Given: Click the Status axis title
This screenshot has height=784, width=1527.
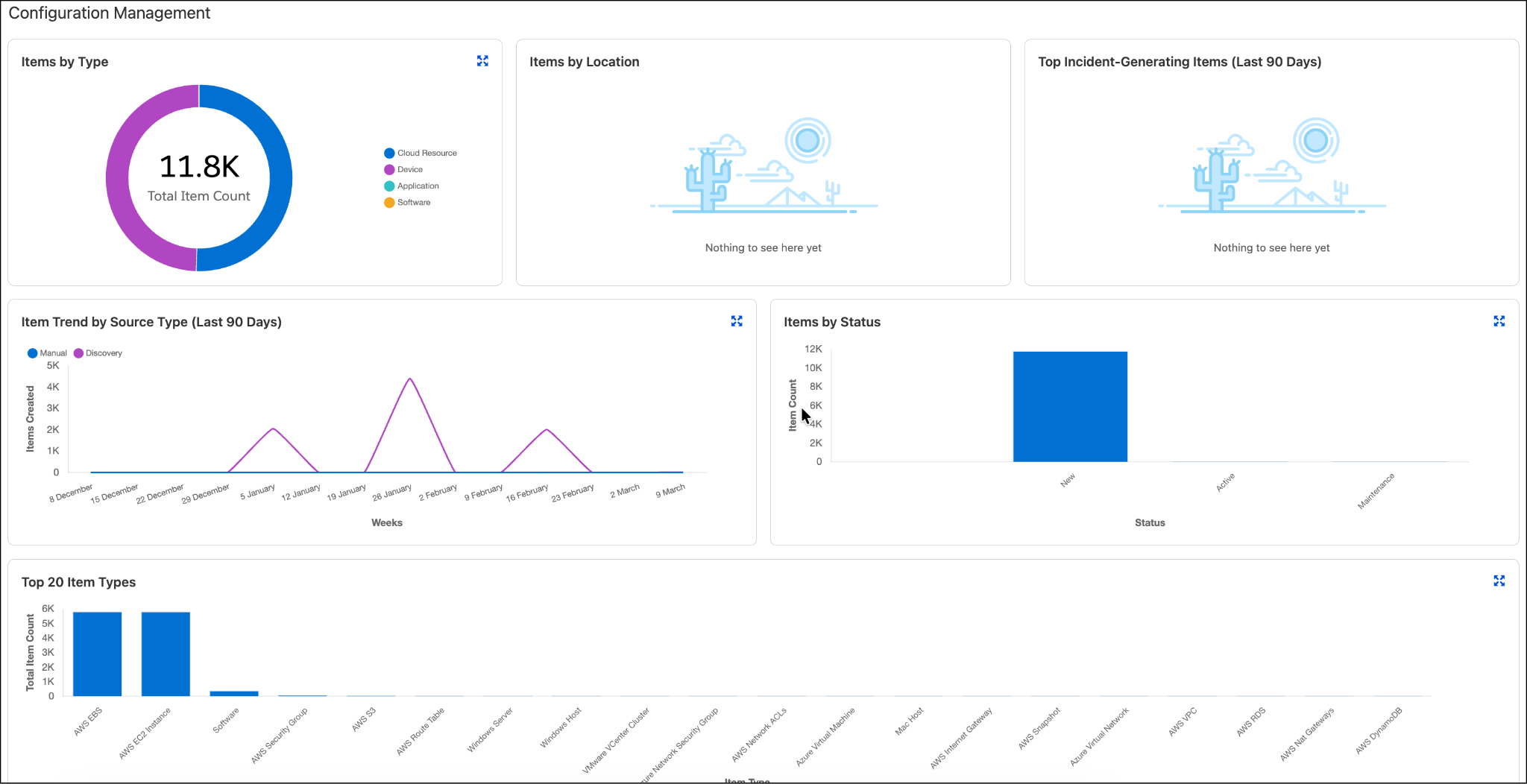Looking at the screenshot, I should [x=1150, y=522].
